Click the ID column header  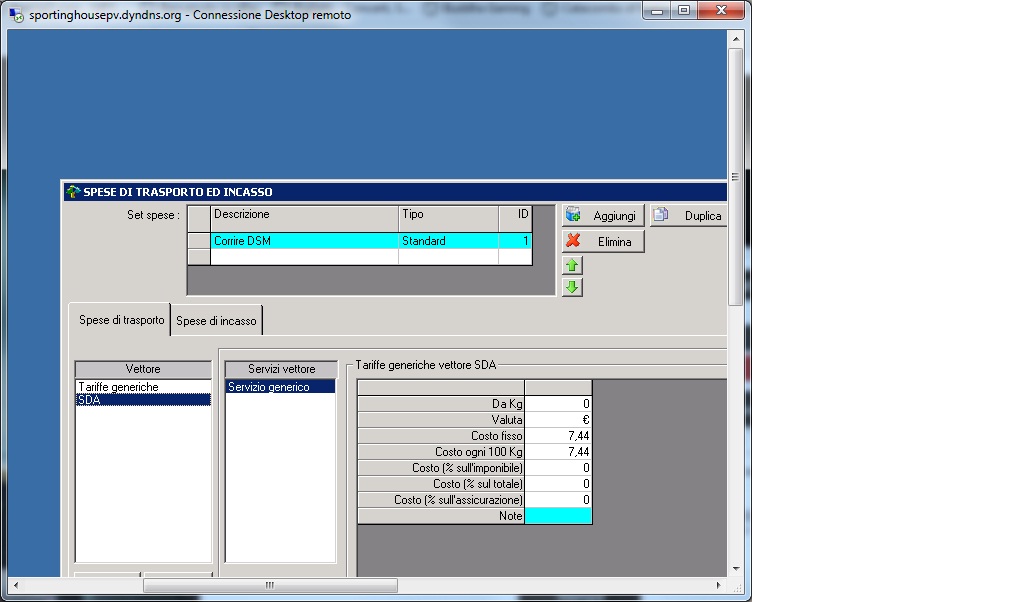515,219
